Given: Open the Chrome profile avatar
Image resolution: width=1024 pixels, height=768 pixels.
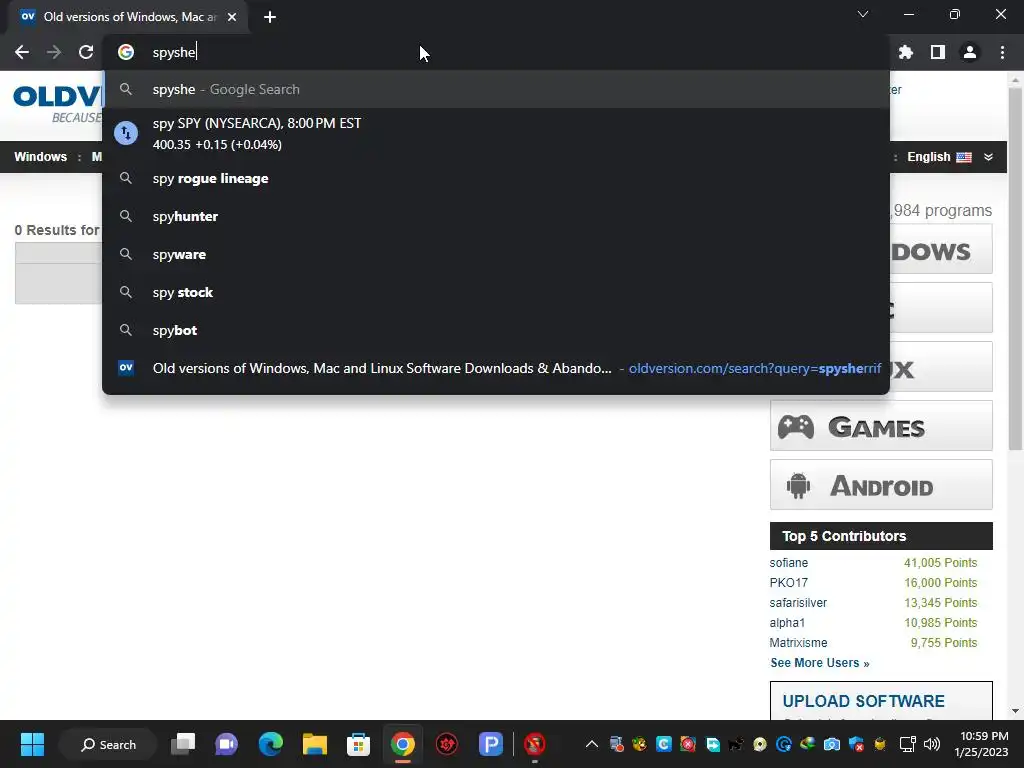Looking at the screenshot, I should 970,52.
